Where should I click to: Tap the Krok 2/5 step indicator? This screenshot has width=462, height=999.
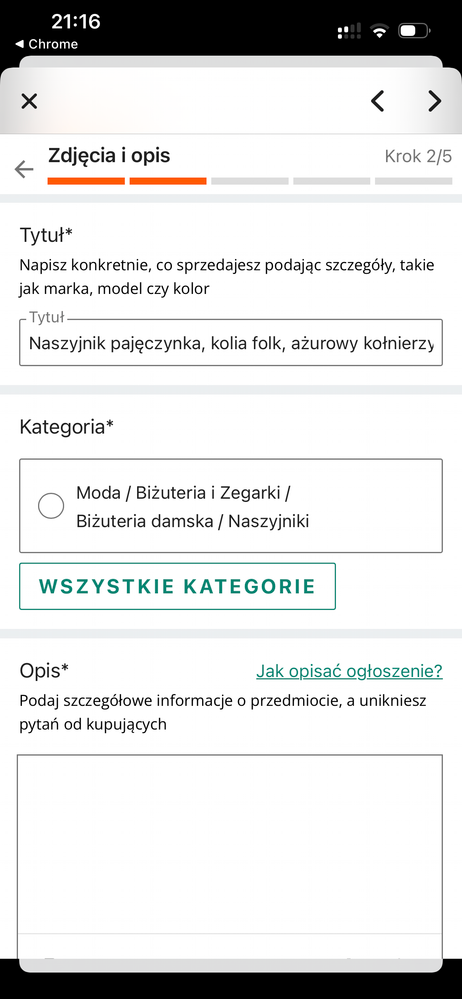tap(418, 156)
